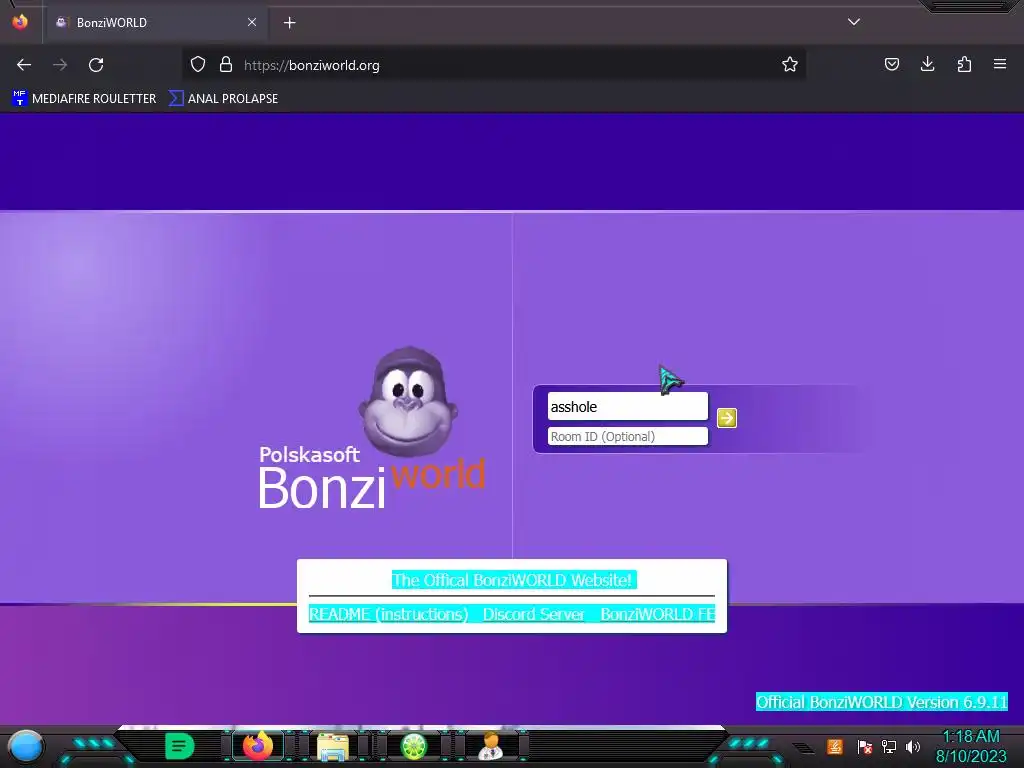This screenshot has height=768, width=1024.
Task: Open the Firefox application menu
Action: (1000, 64)
